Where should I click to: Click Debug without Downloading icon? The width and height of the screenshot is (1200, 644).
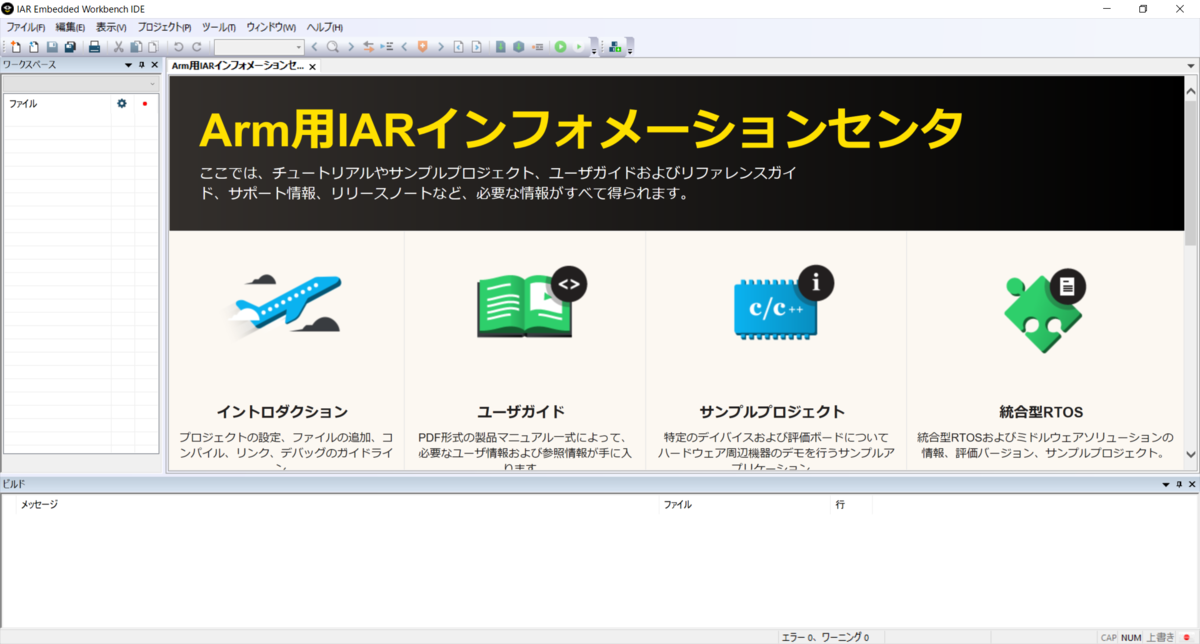click(x=578, y=47)
